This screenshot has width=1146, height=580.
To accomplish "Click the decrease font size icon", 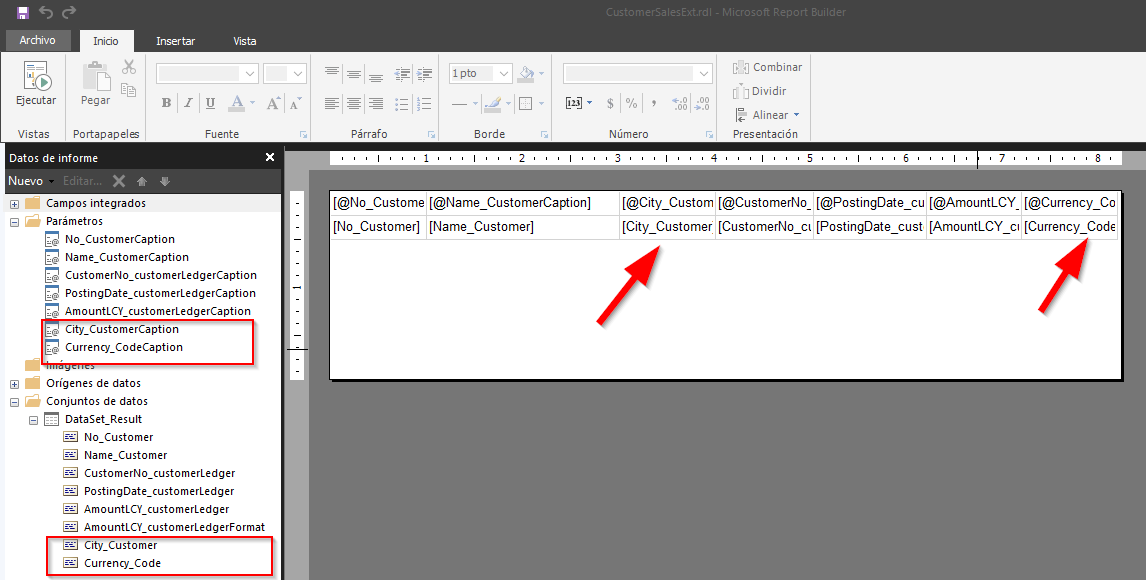I will (x=296, y=103).
